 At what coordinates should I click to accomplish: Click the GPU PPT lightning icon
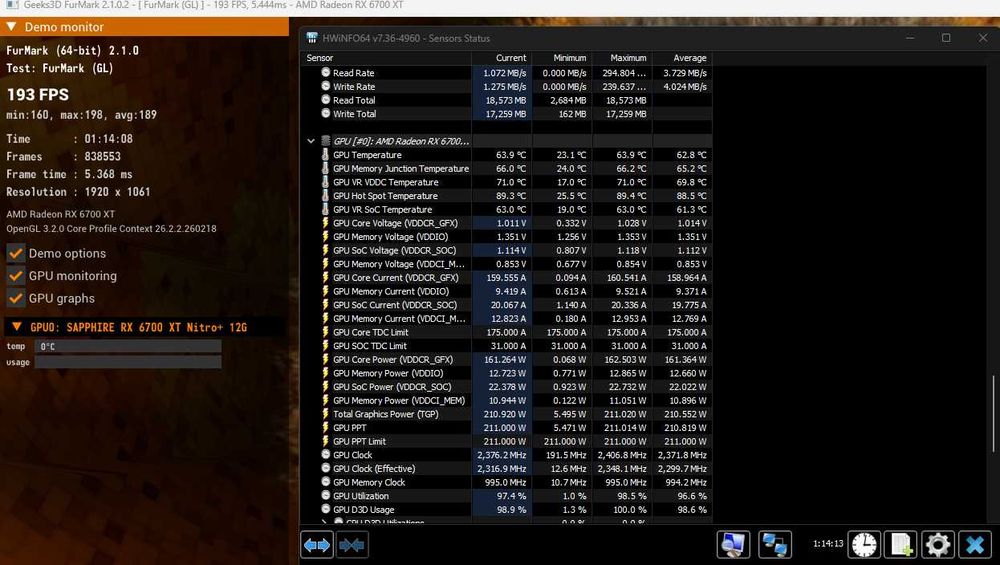click(325, 427)
